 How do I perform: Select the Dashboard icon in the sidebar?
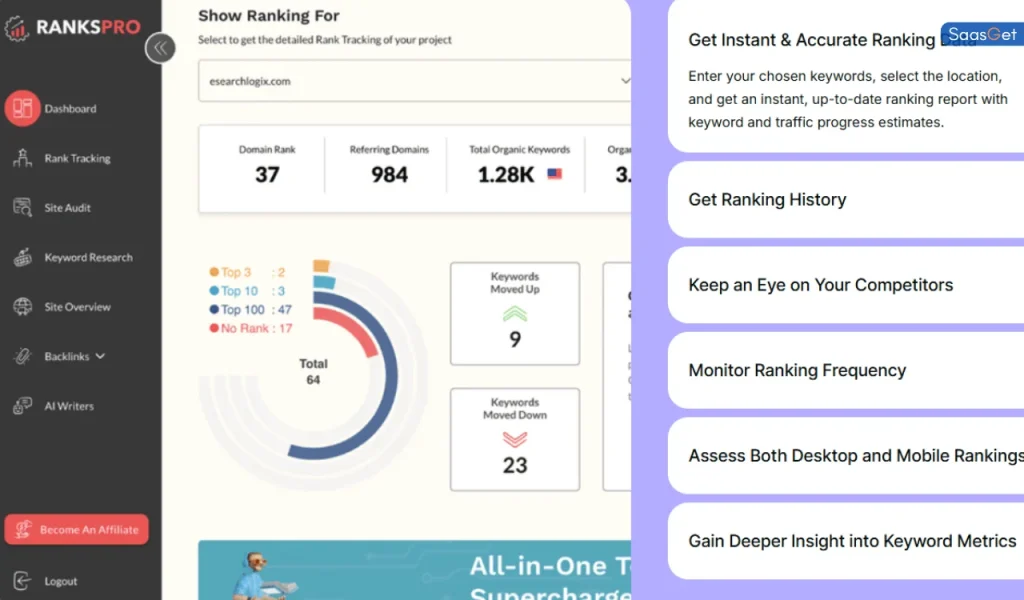(24, 108)
